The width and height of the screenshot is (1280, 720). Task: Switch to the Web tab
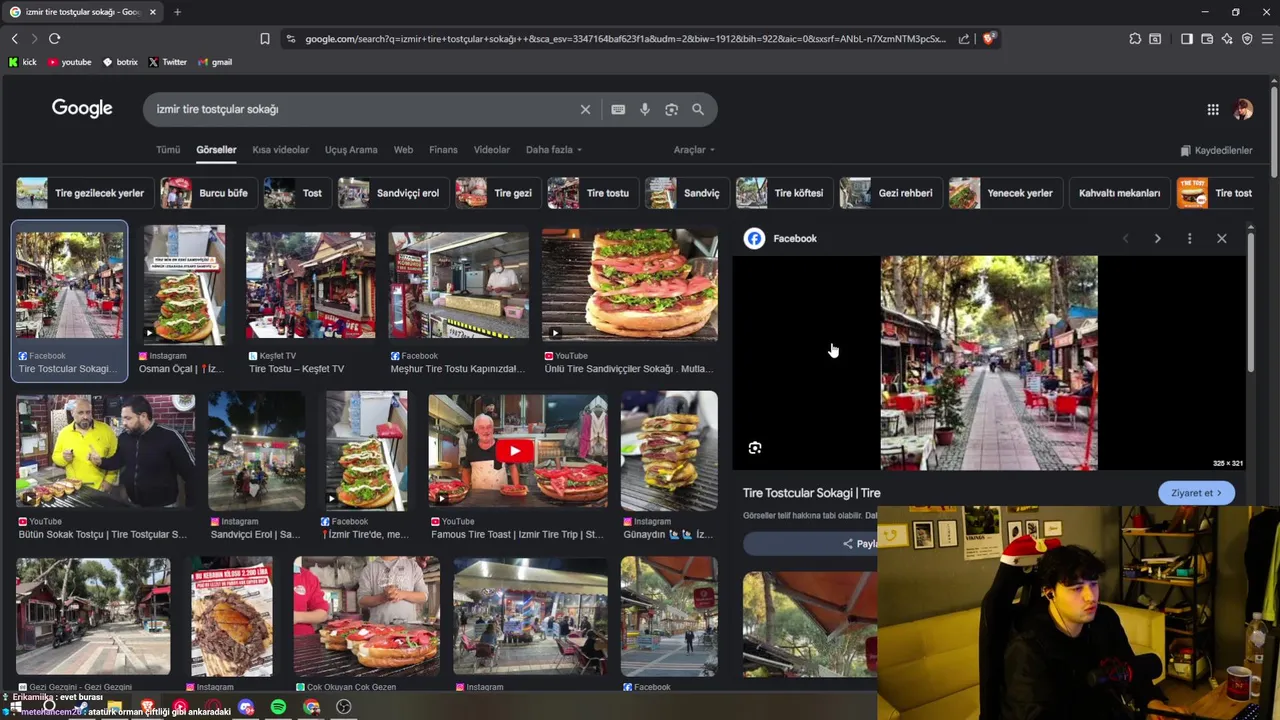403,150
